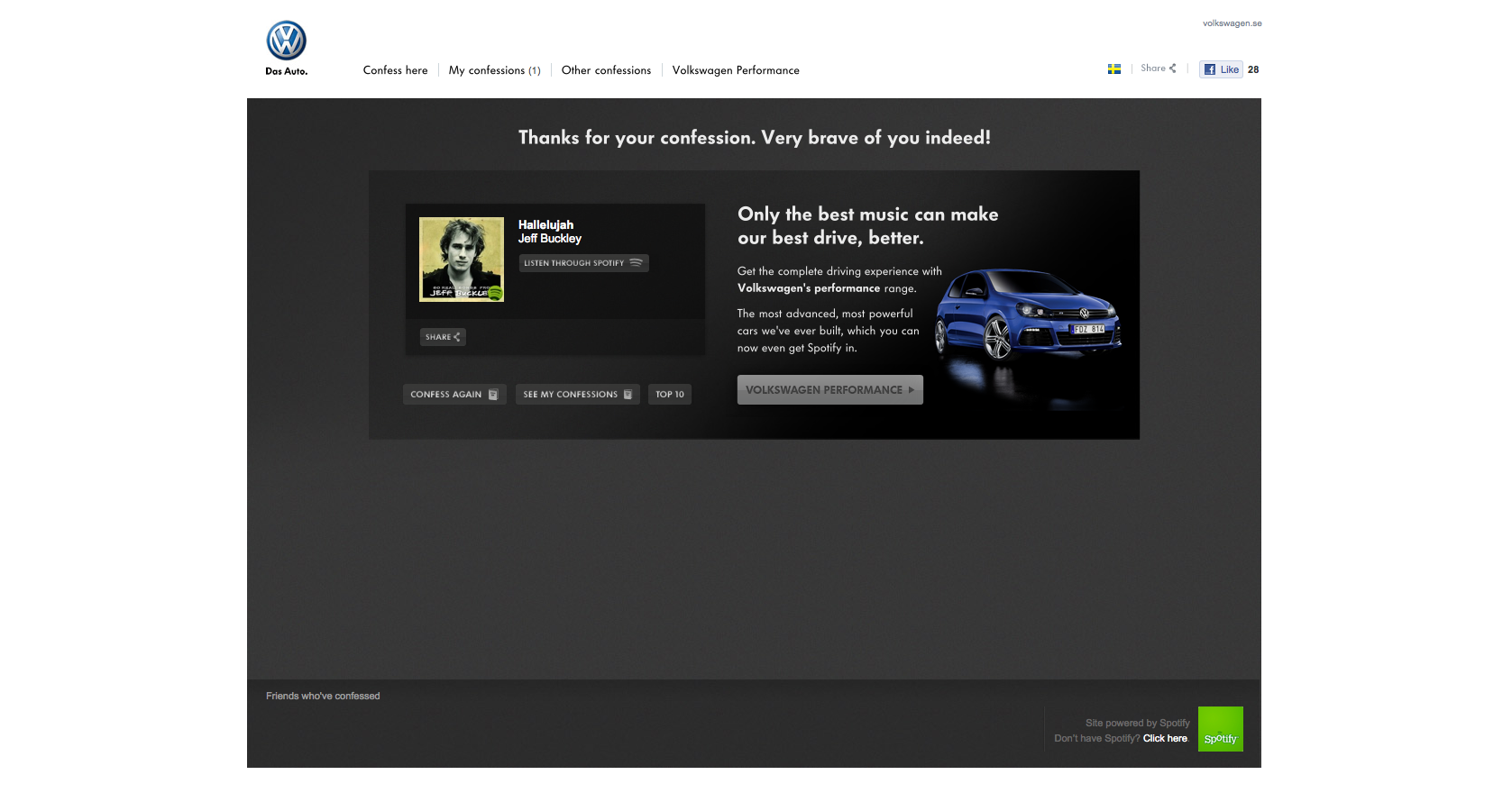Click the Facebook like count 28

click(x=1253, y=69)
